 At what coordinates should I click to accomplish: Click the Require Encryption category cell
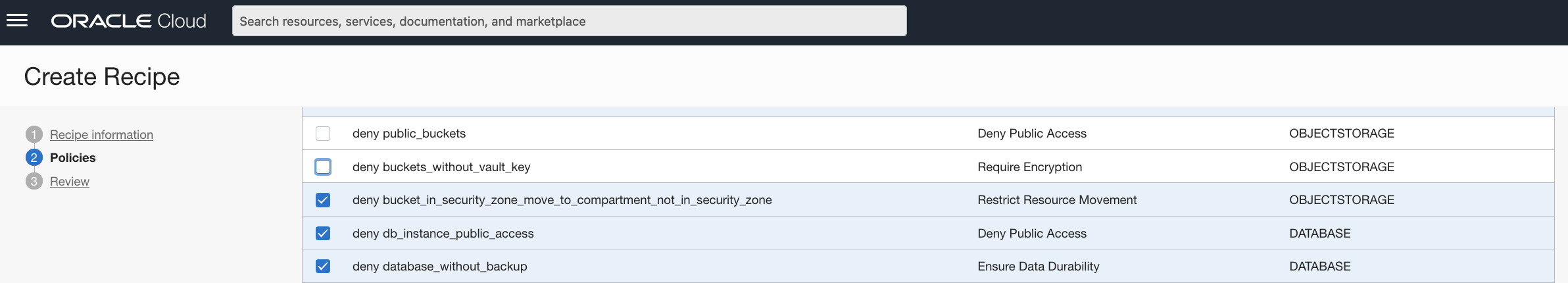(1030, 167)
